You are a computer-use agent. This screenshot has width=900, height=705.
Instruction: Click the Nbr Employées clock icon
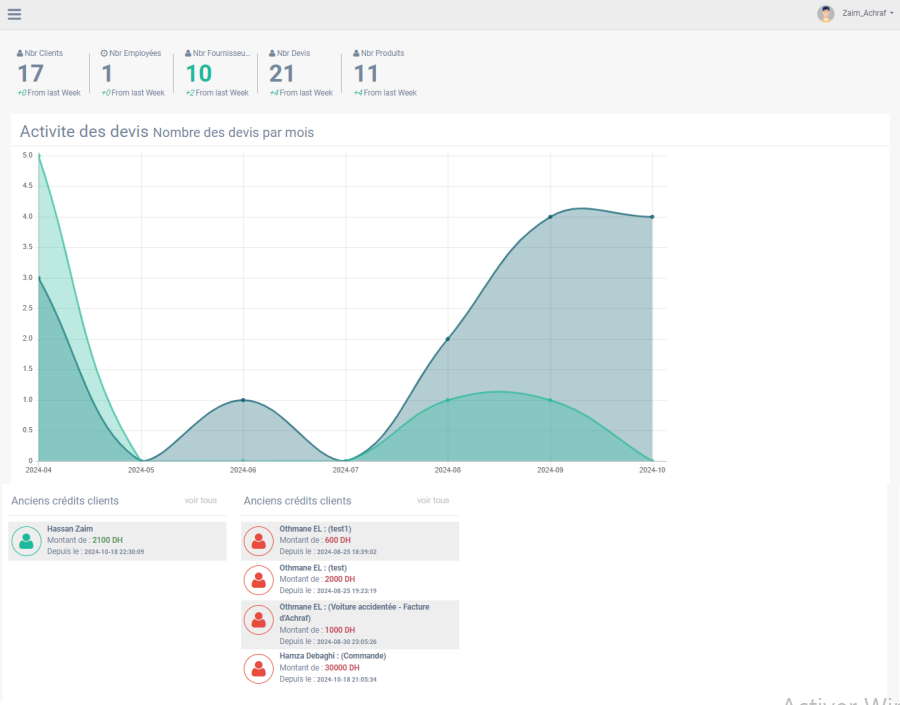coord(104,53)
